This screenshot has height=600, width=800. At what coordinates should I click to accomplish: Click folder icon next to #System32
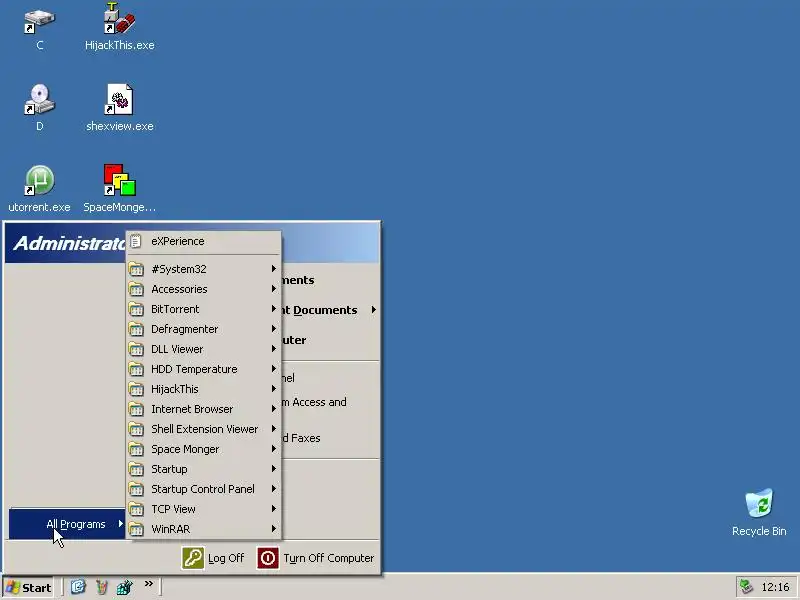(x=136, y=269)
